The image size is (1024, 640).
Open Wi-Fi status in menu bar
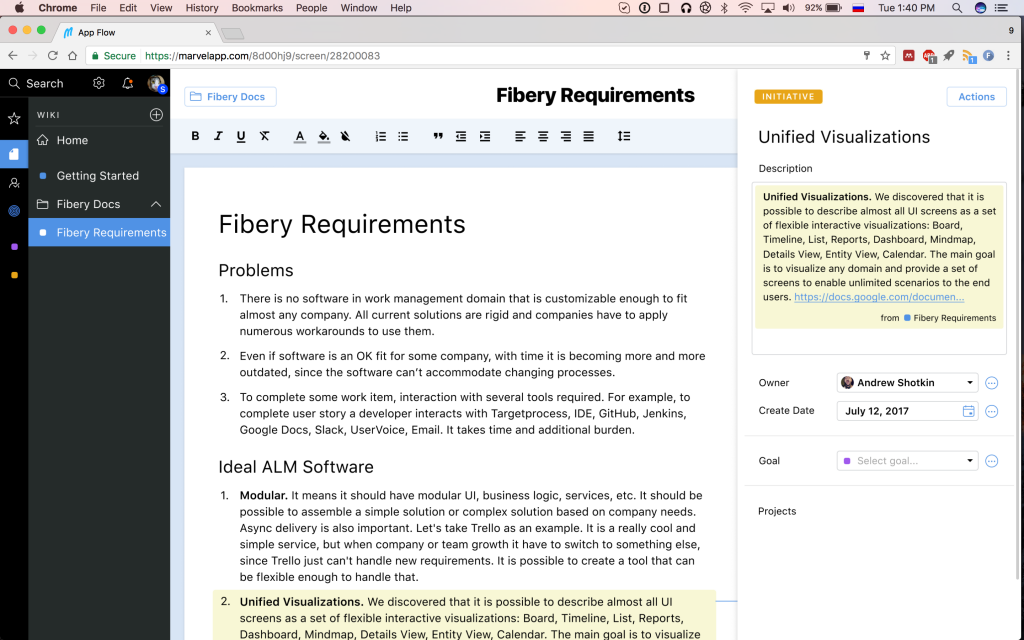coord(745,8)
